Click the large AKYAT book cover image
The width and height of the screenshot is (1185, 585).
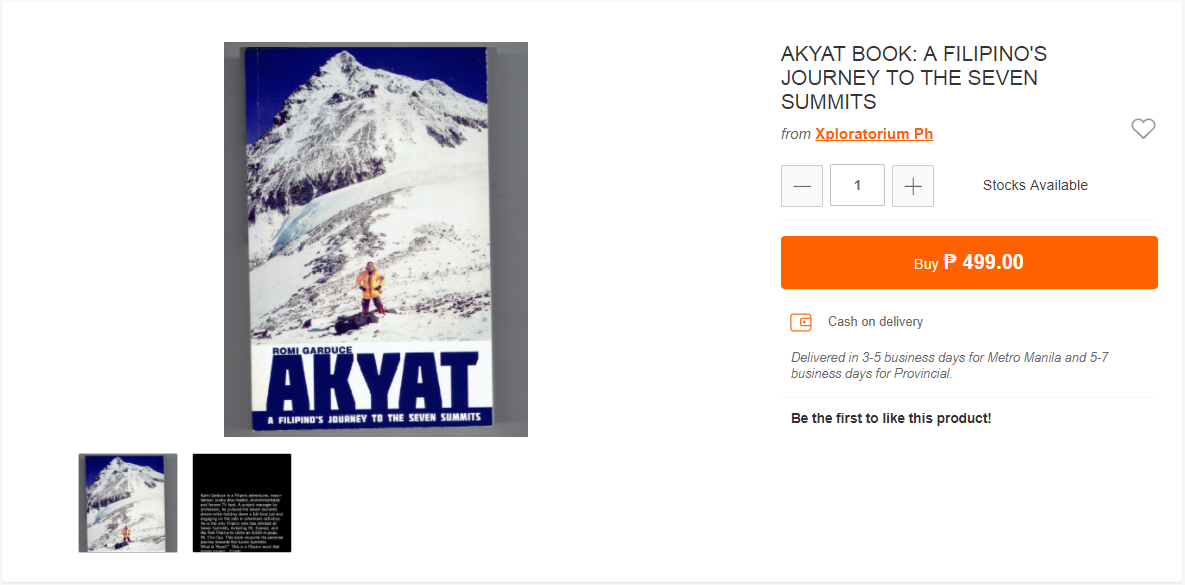(376, 239)
